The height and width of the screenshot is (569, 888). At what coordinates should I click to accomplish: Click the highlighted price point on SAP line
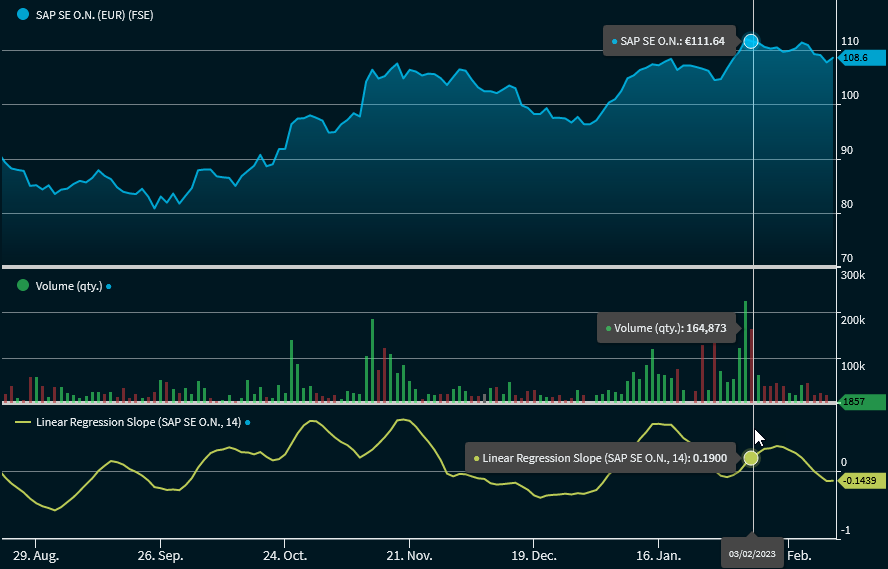tap(751, 41)
